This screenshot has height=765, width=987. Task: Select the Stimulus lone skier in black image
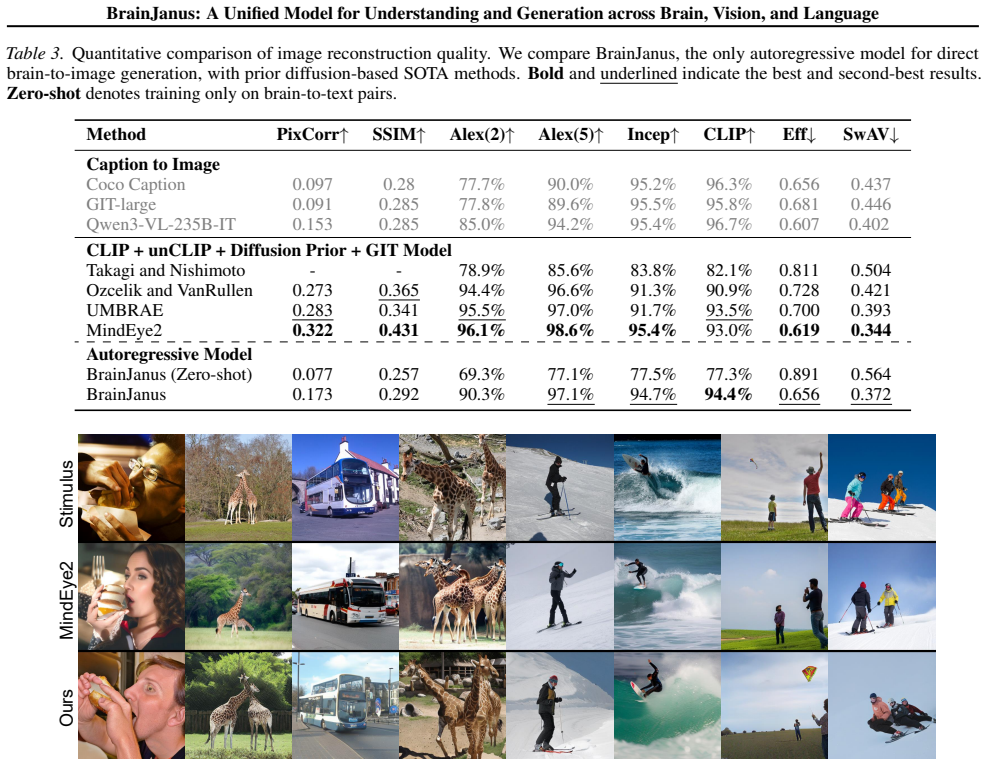560,487
